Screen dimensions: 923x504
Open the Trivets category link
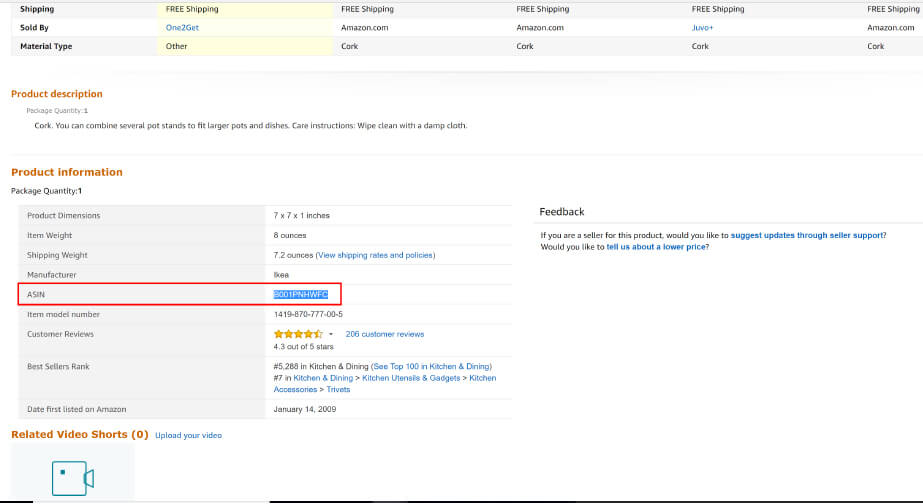pos(338,389)
